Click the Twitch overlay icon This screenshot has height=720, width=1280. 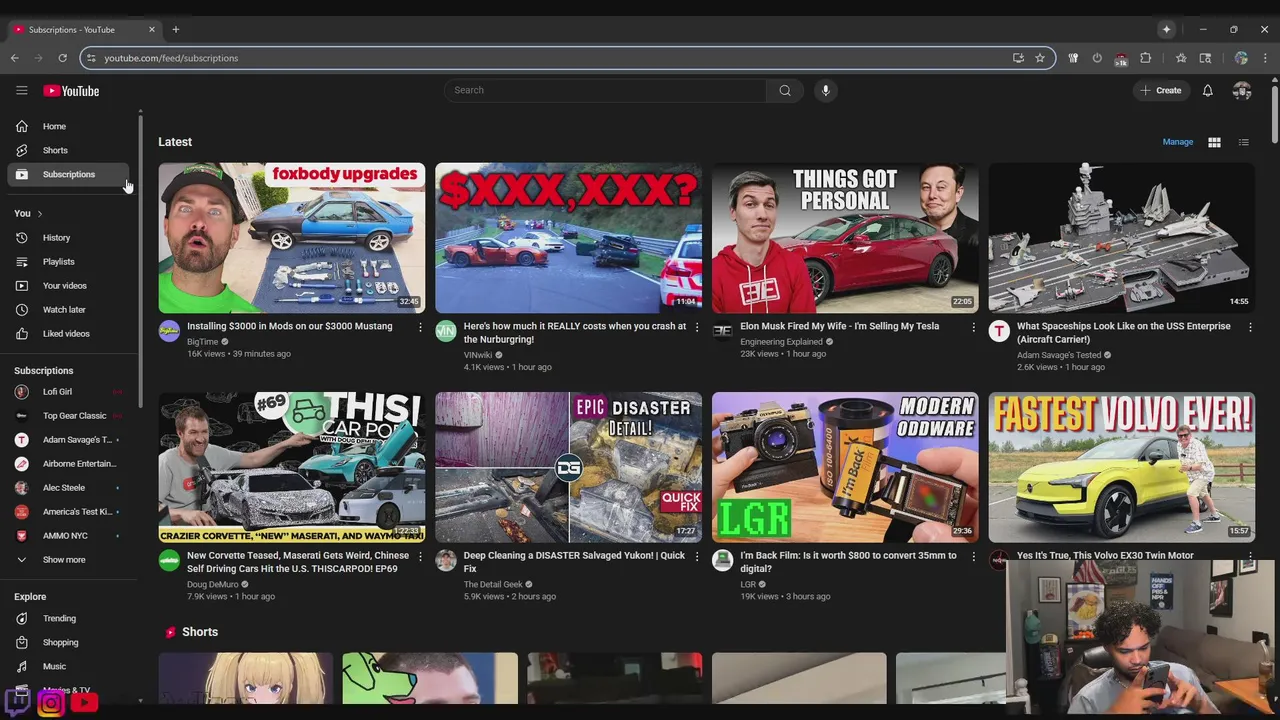click(18, 702)
